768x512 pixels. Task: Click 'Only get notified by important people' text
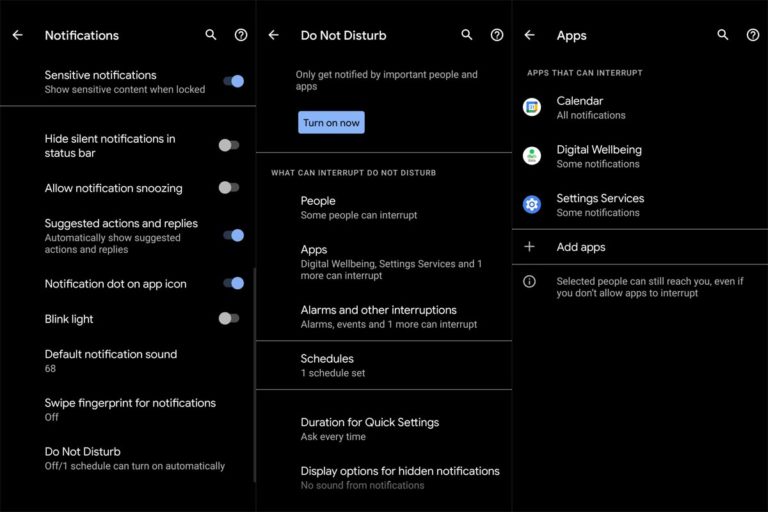386,80
